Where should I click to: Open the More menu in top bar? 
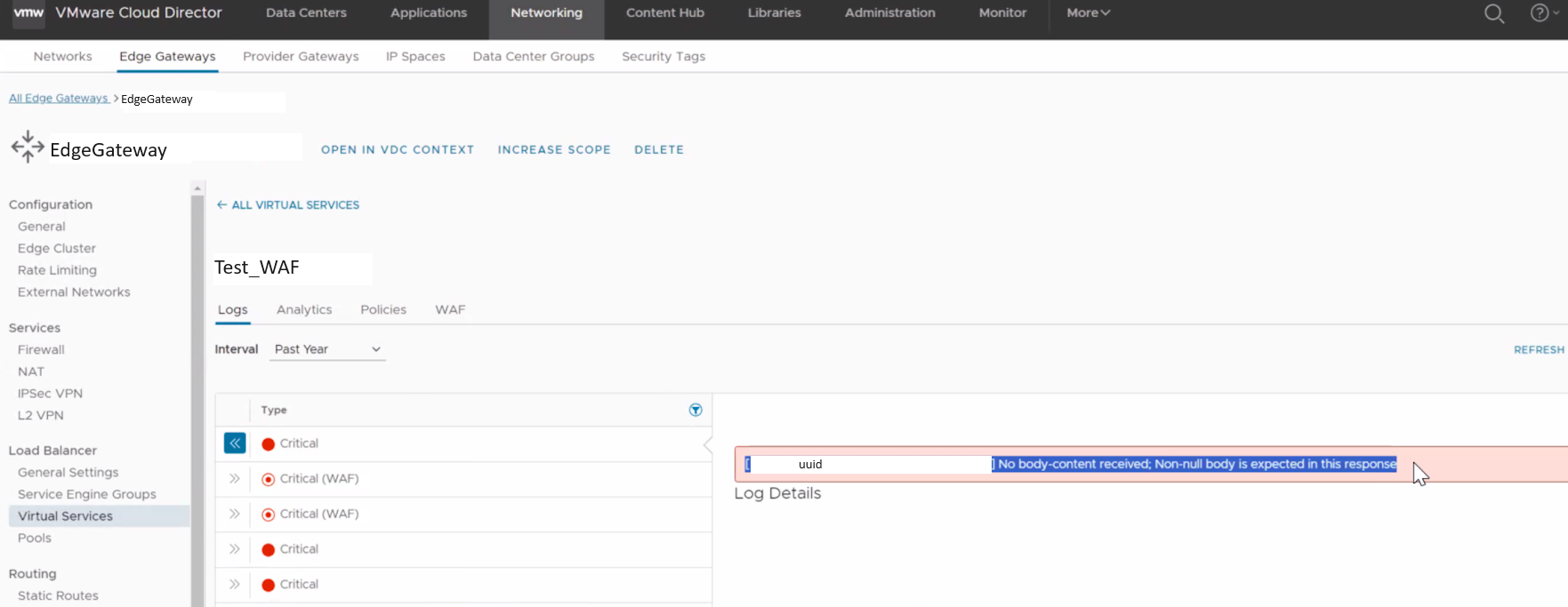coord(1088,13)
